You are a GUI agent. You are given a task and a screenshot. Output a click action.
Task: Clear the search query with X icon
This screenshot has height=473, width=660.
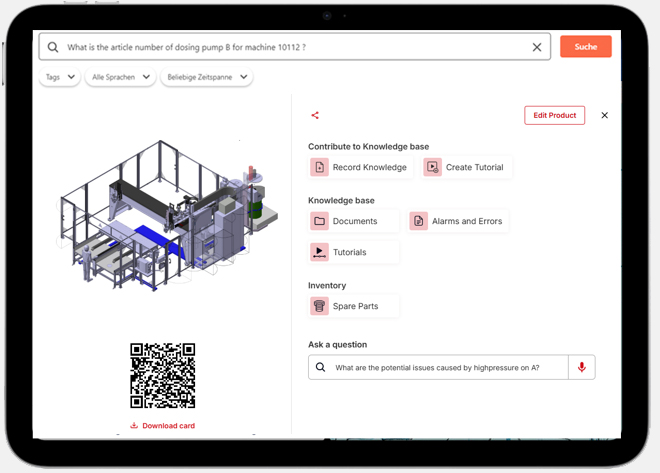537,47
